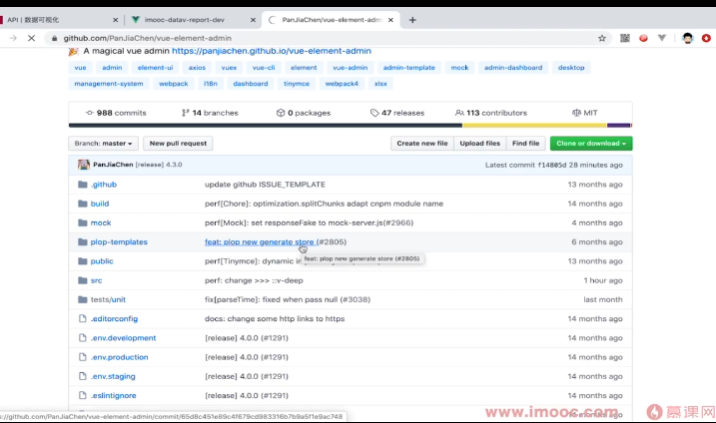
Task: Select the element-ui topic tag
Action: (155, 68)
